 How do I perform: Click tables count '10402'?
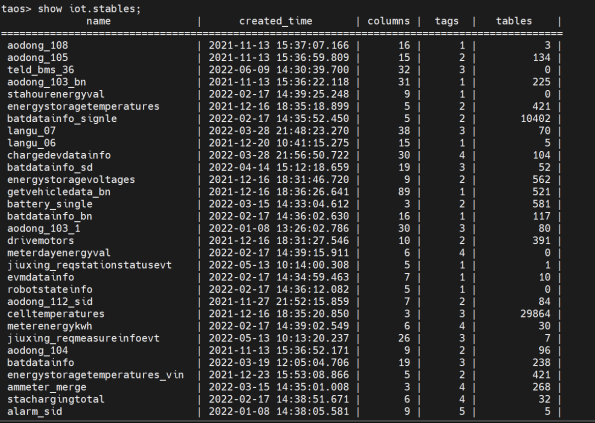535,118
